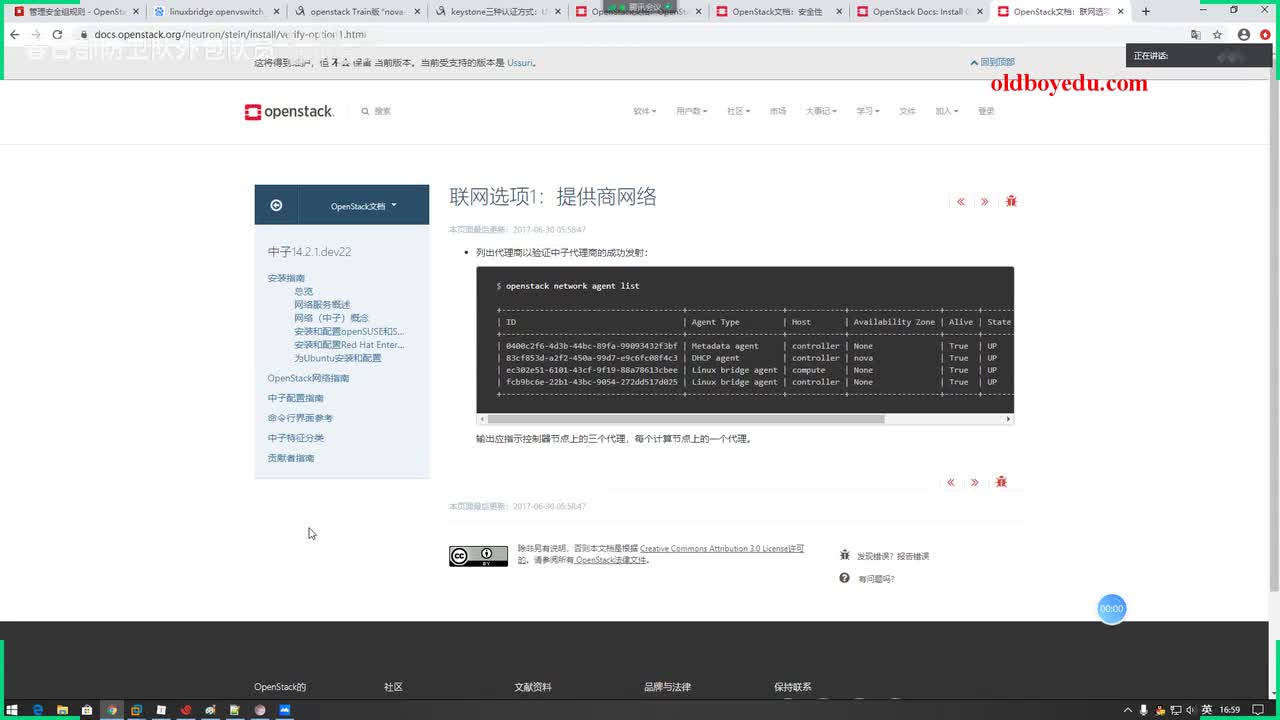The width and height of the screenshot is (1280, 720).
Task: Switch to the keystone三种认证方式 tab
Action: (x=497, y=12)
